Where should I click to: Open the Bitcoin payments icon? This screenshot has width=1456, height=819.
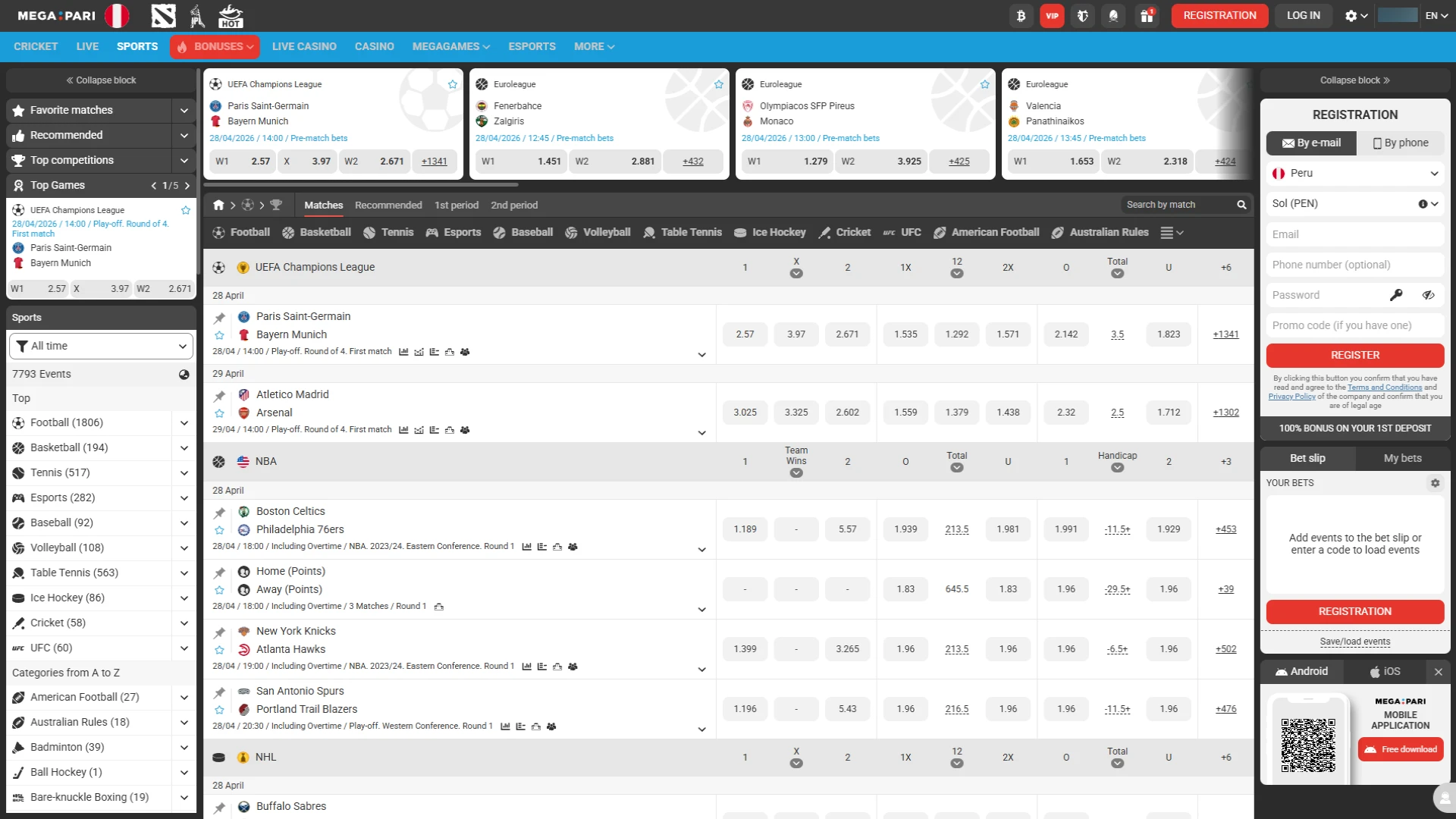click(x=1021, y=16)
